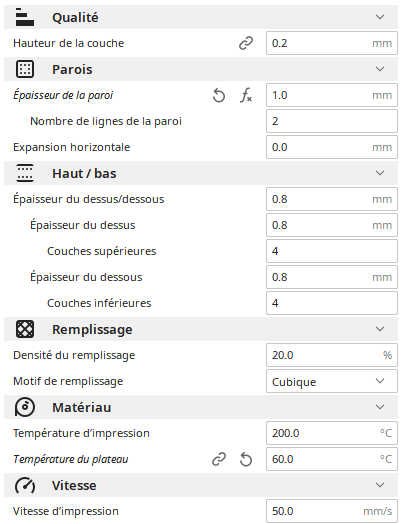Click the Haut / bas category icon
Image resolution: width=401 pixels, height=524 pixels.
pyautogui.click(x=25, y=173)
